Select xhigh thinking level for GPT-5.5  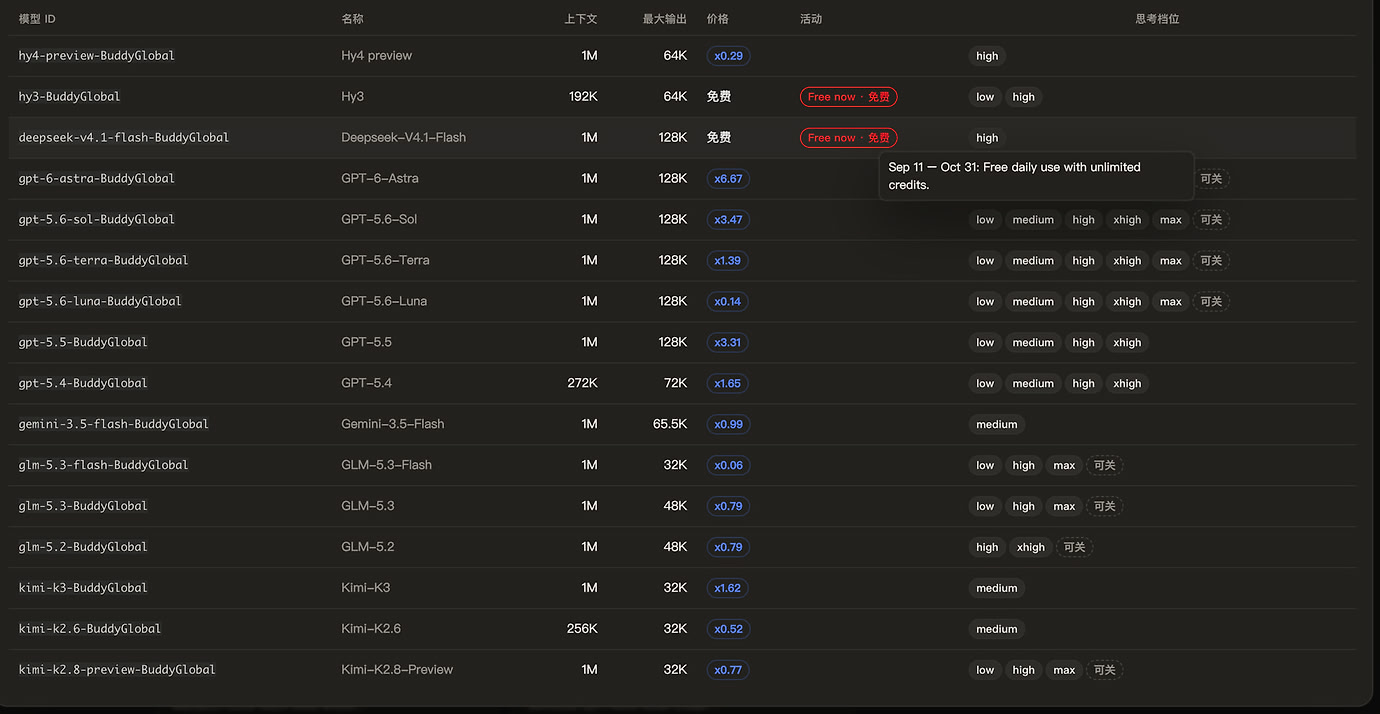click(x=1127, y=342)
